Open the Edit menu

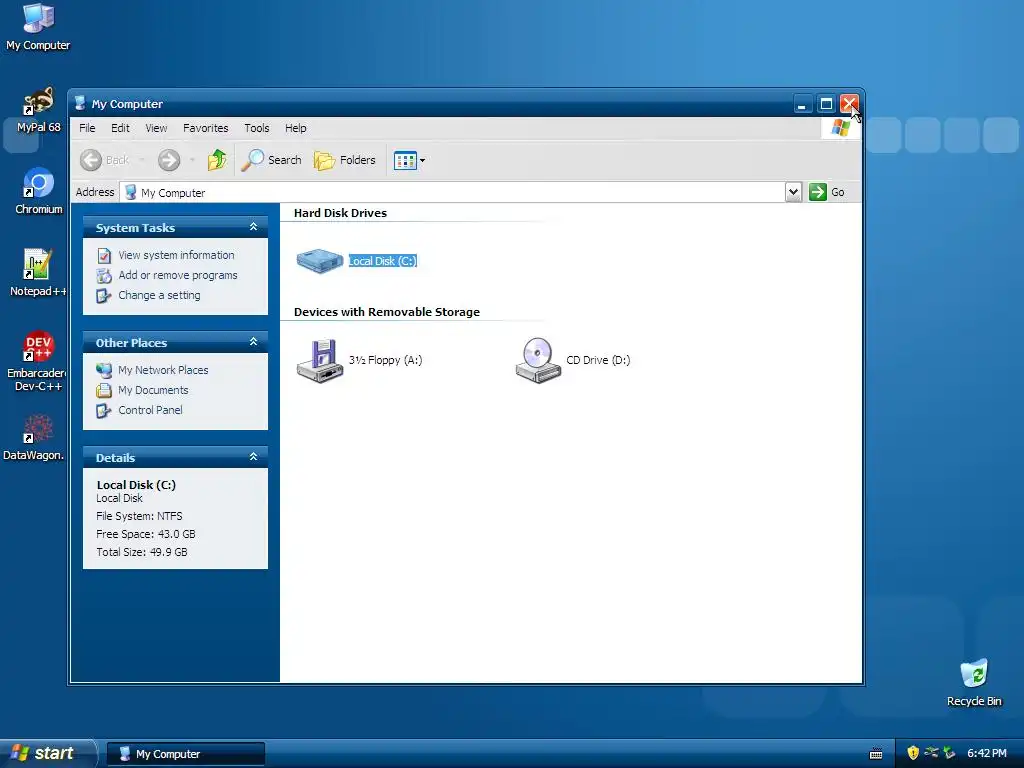point(120,128)
